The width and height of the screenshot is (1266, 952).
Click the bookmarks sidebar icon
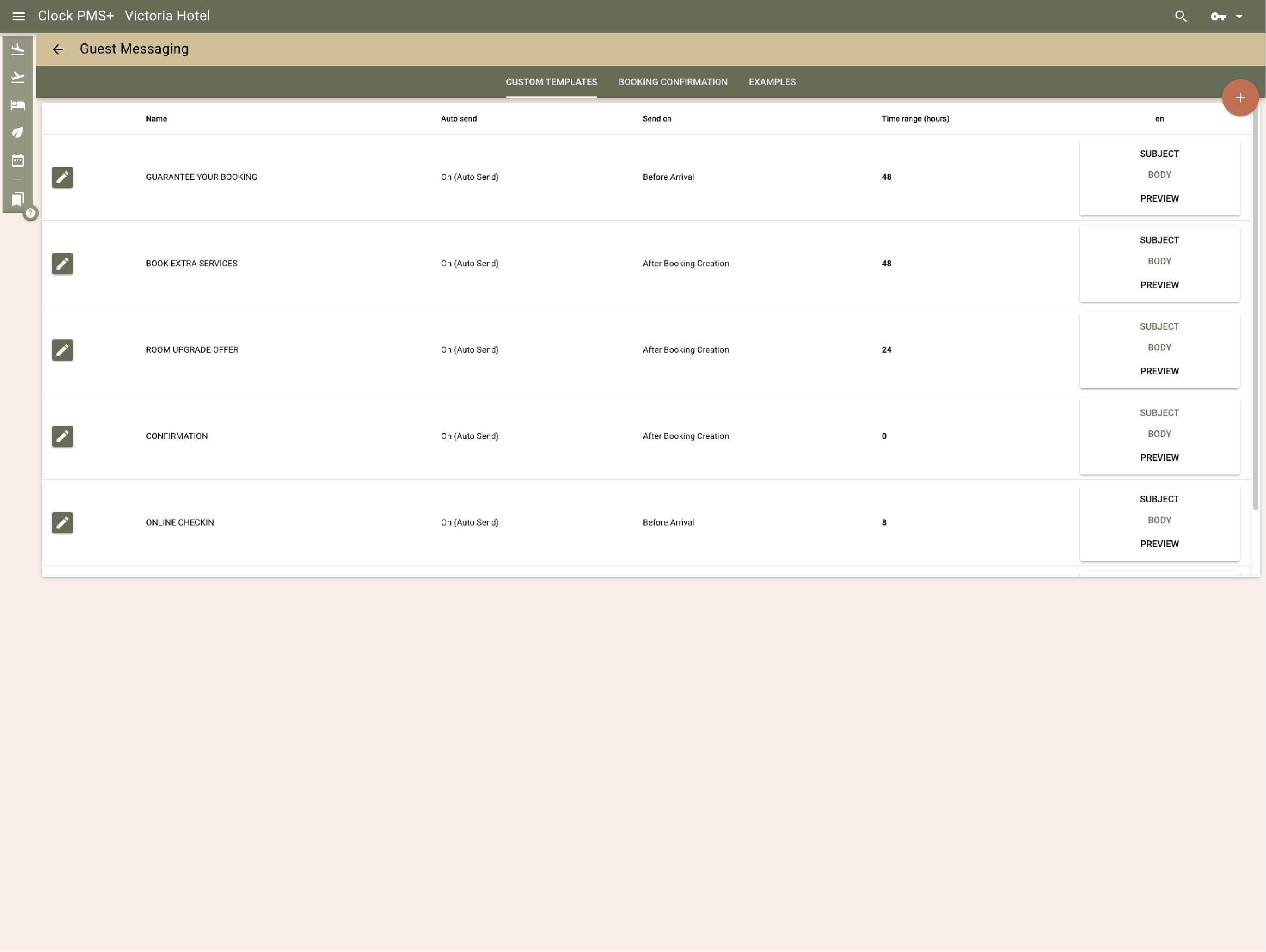18,199
